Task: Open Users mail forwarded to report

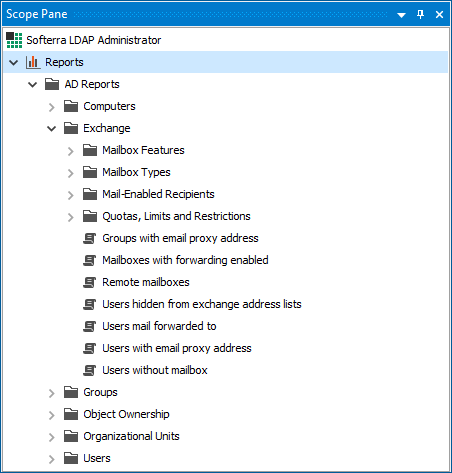Action: [x=159, y=326]
